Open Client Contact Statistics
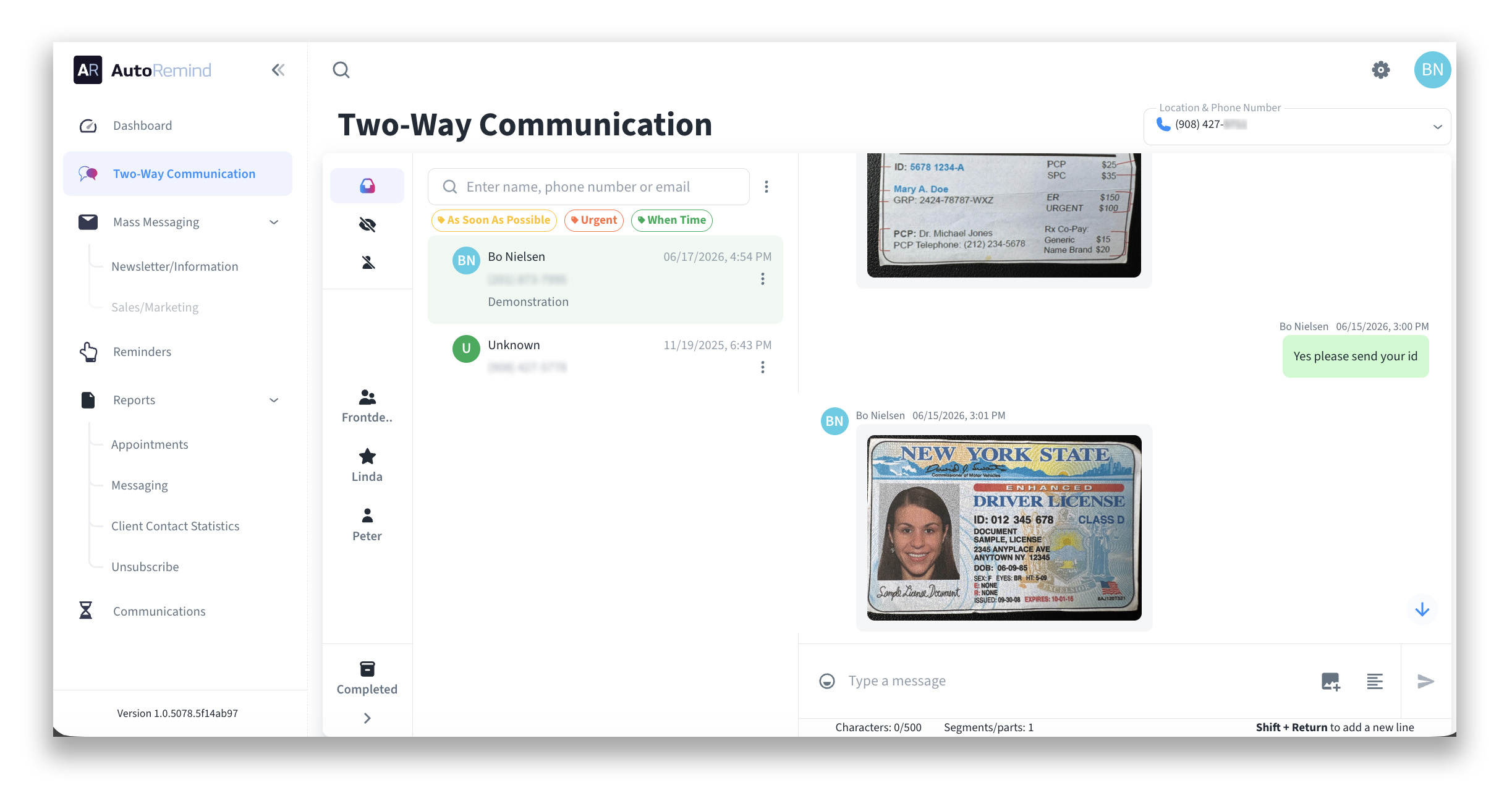Image resolution: width=1512 pixels, height=806 pixels. [x=175, y=526]
